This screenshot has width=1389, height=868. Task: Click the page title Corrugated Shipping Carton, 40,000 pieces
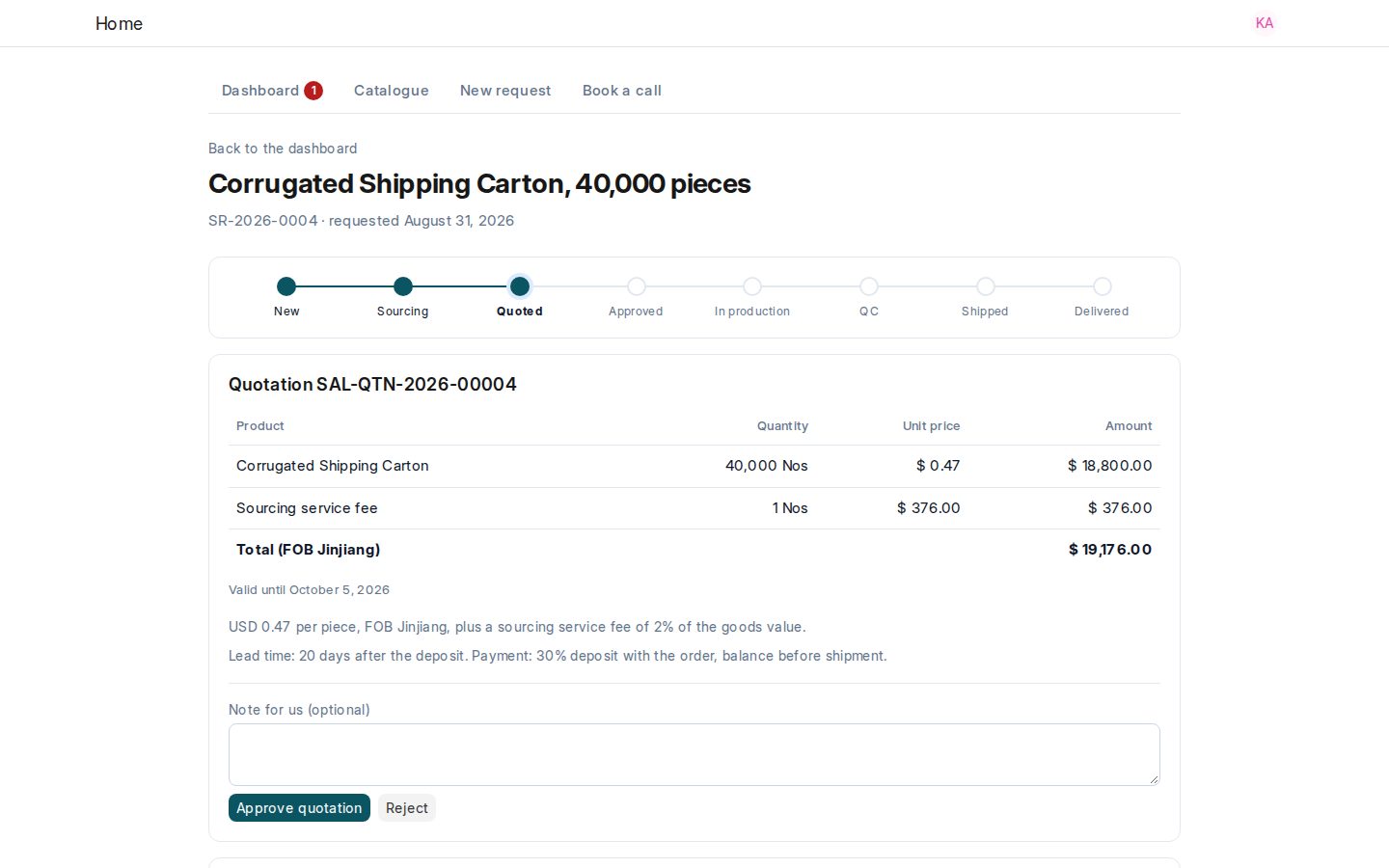(479, 184)
